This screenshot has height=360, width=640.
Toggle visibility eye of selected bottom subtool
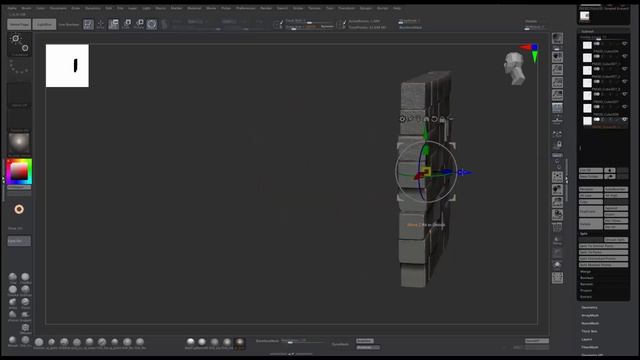point(624,120)
